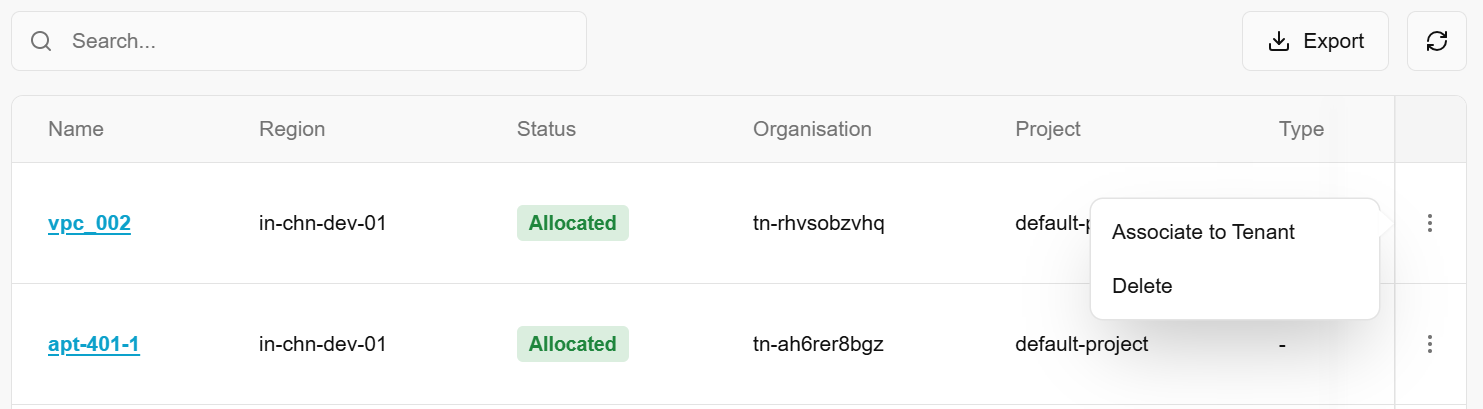Select Delete in the row menu

tap(1142, 286)
